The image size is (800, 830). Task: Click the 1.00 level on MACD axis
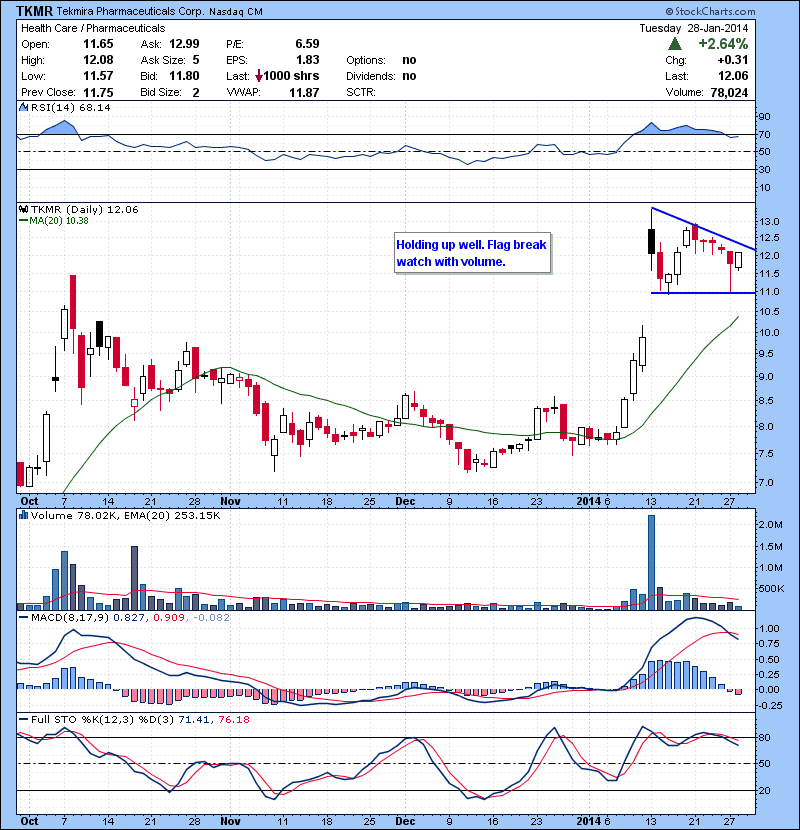coord(769,629)
